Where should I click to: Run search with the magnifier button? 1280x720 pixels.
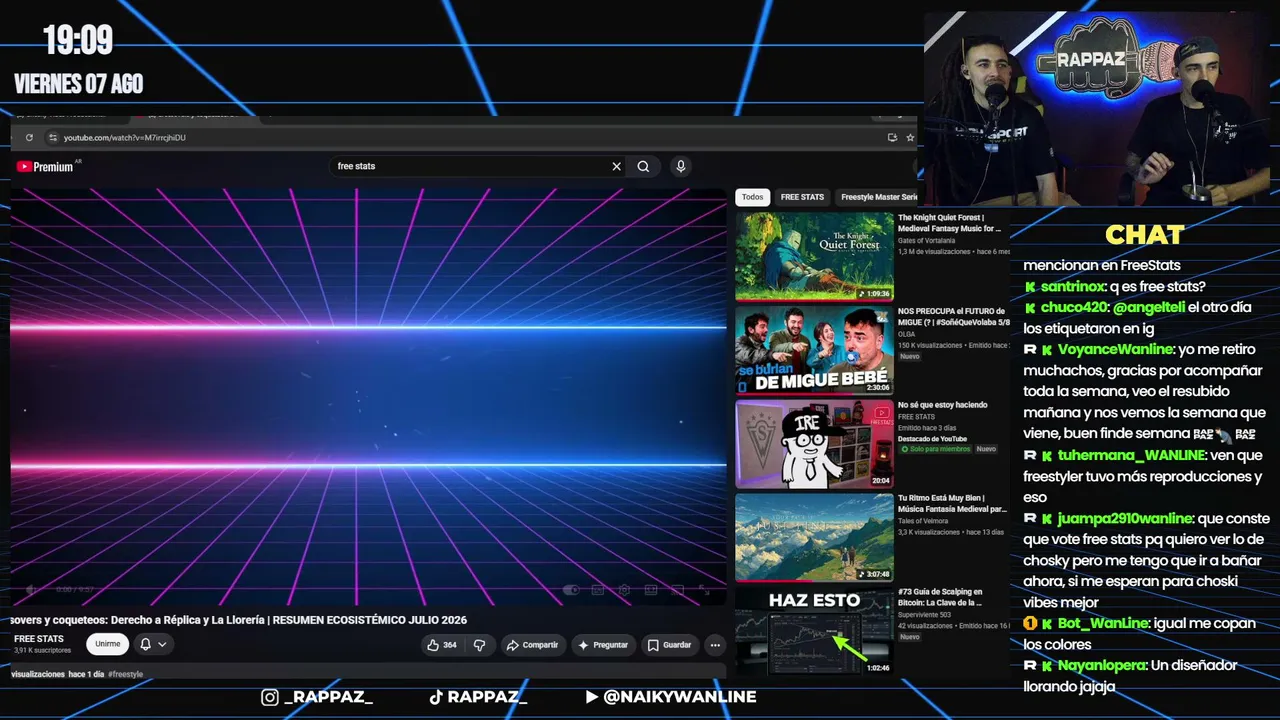[643, 166]
